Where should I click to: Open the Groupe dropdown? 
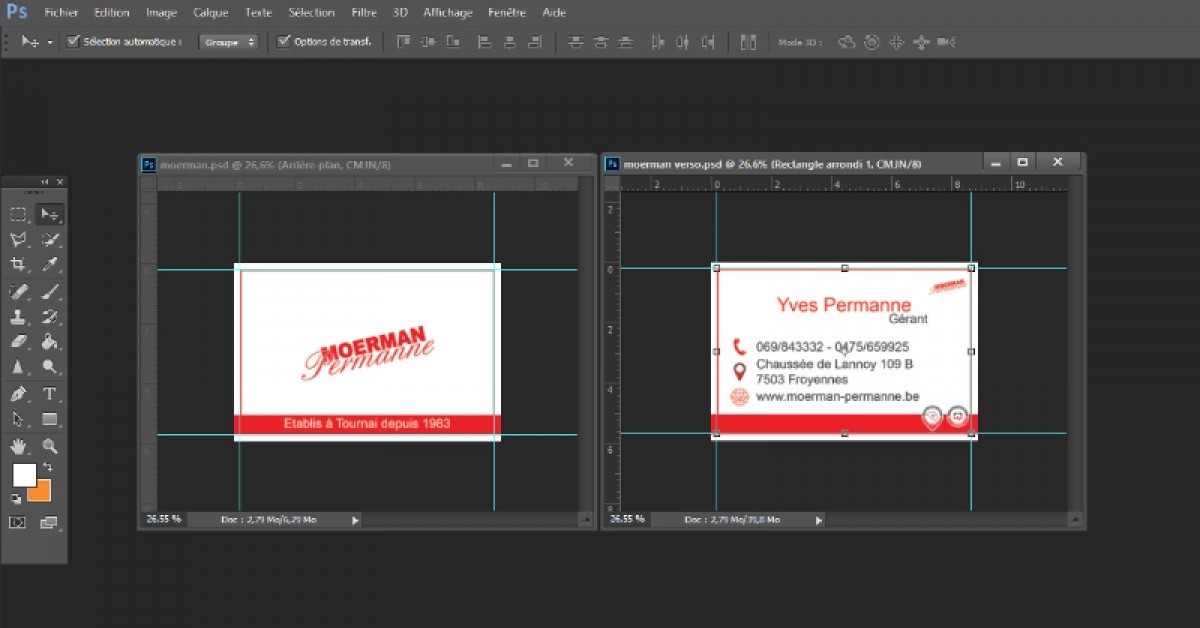pos(228,42)
